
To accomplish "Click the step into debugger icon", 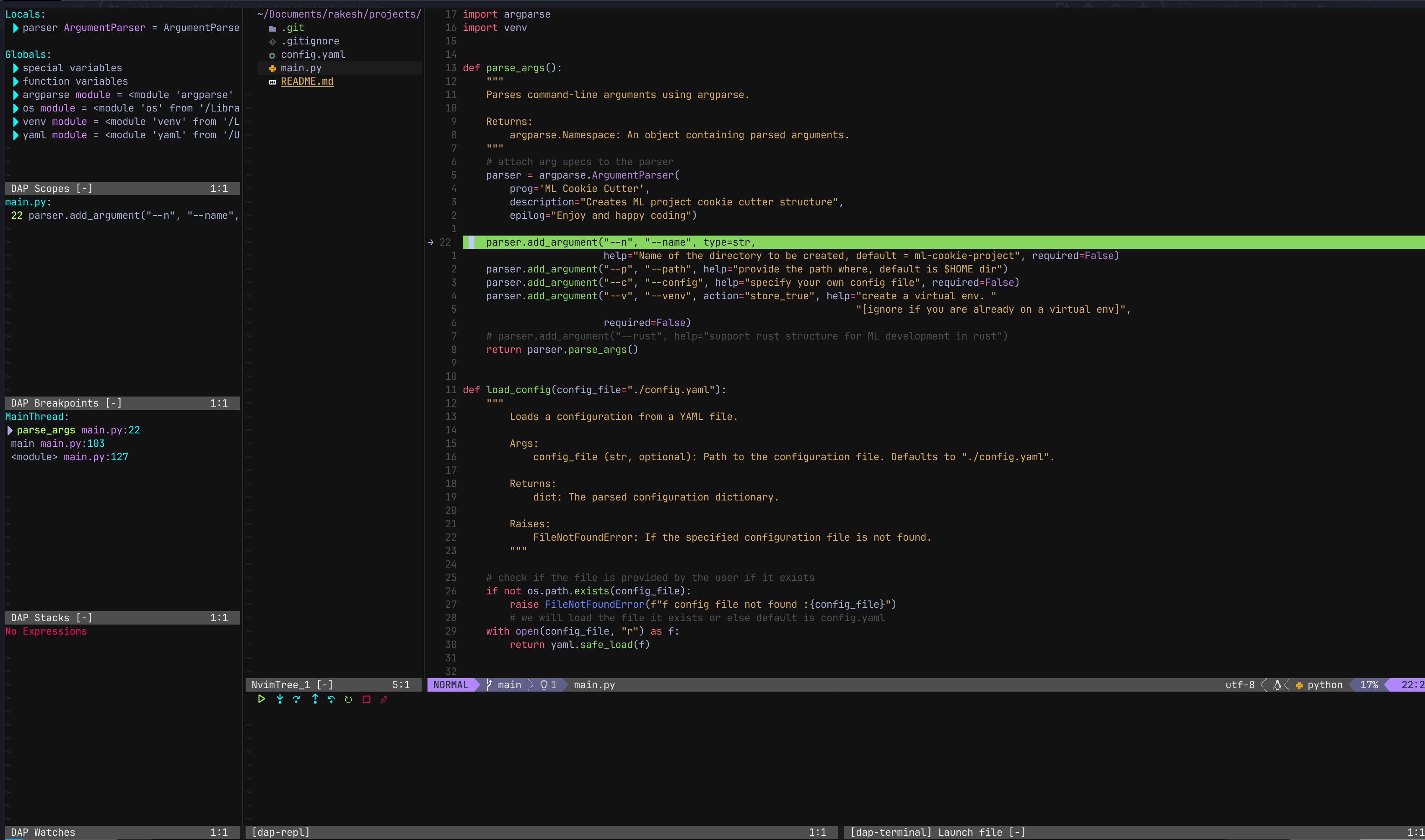I will [280, 699].
